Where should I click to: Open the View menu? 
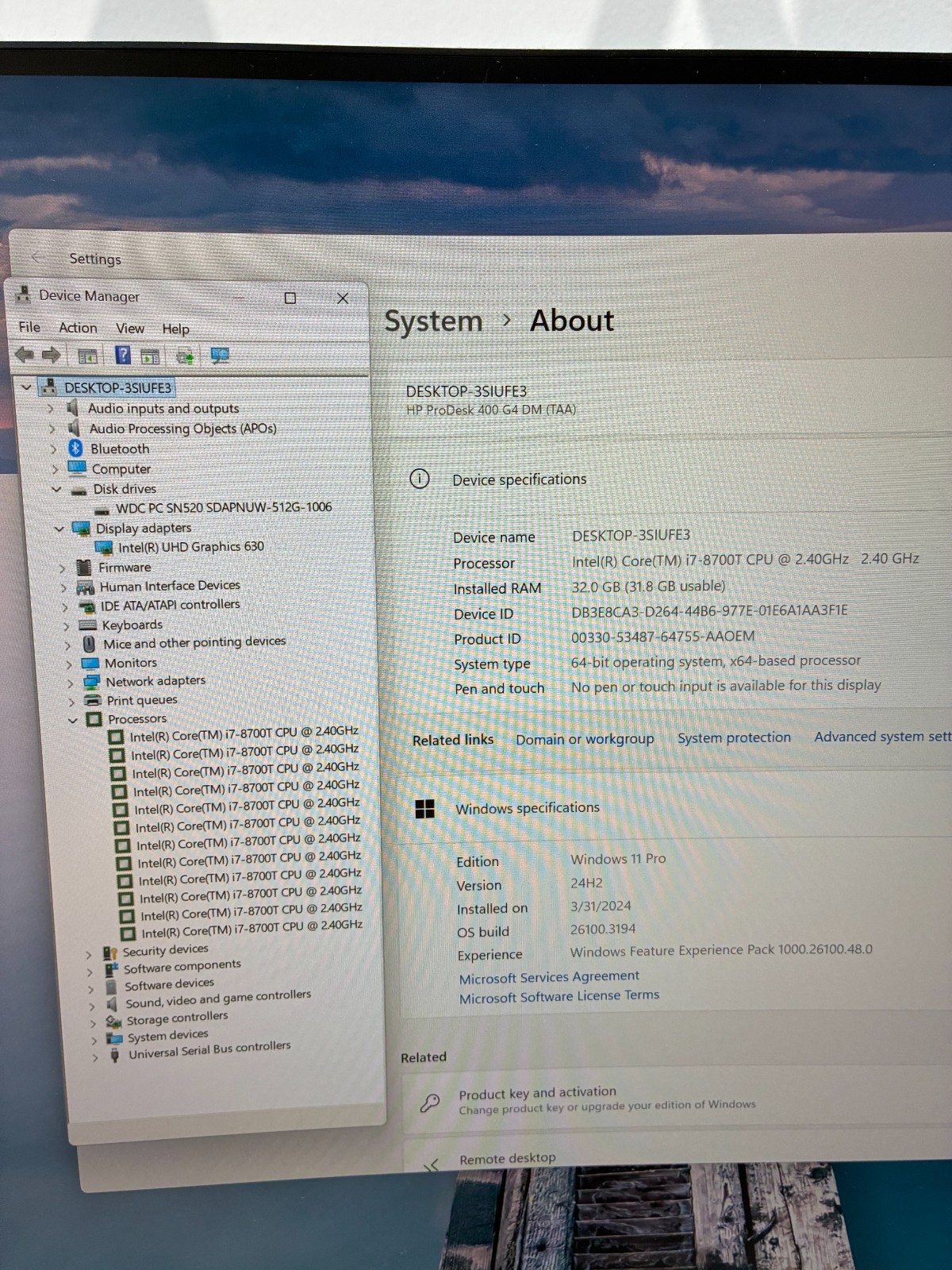coord(130,329)
